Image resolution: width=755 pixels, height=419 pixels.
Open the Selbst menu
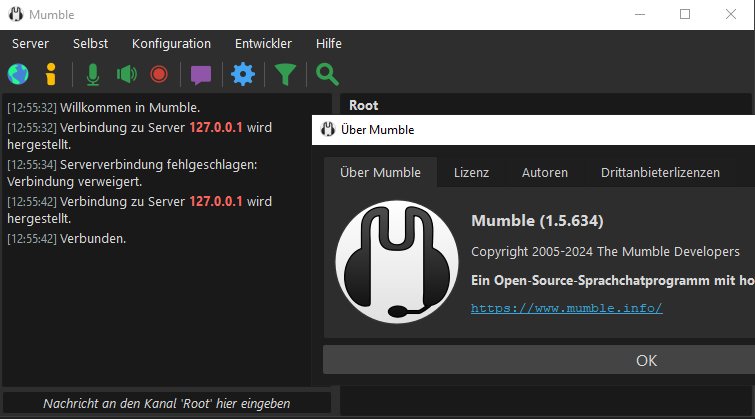pyautogui.click(x=91, y=44)
